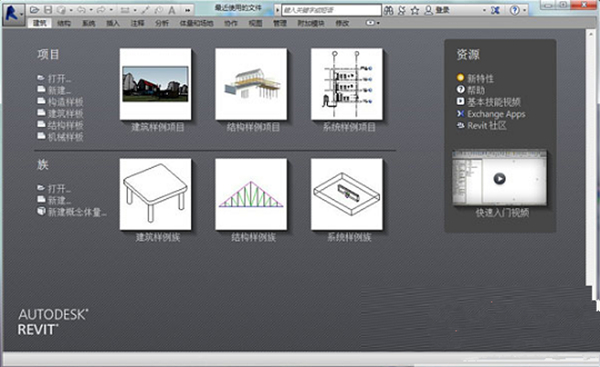The width and height of the screenshot is (600, 367).
Task: Click the Favorites star icon
Action: [415, 10]
